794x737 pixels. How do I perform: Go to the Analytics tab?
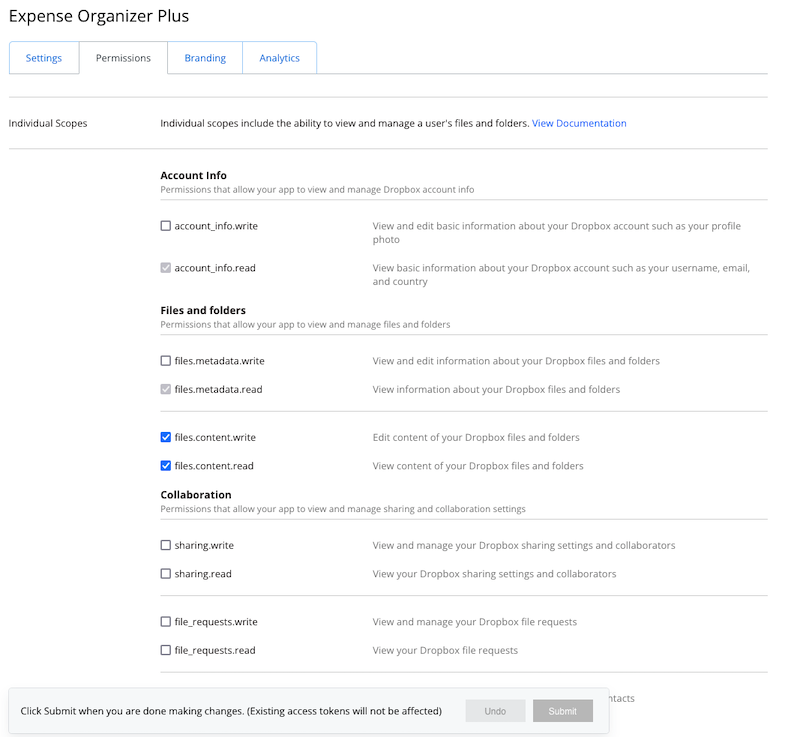(x=280, y=58)
